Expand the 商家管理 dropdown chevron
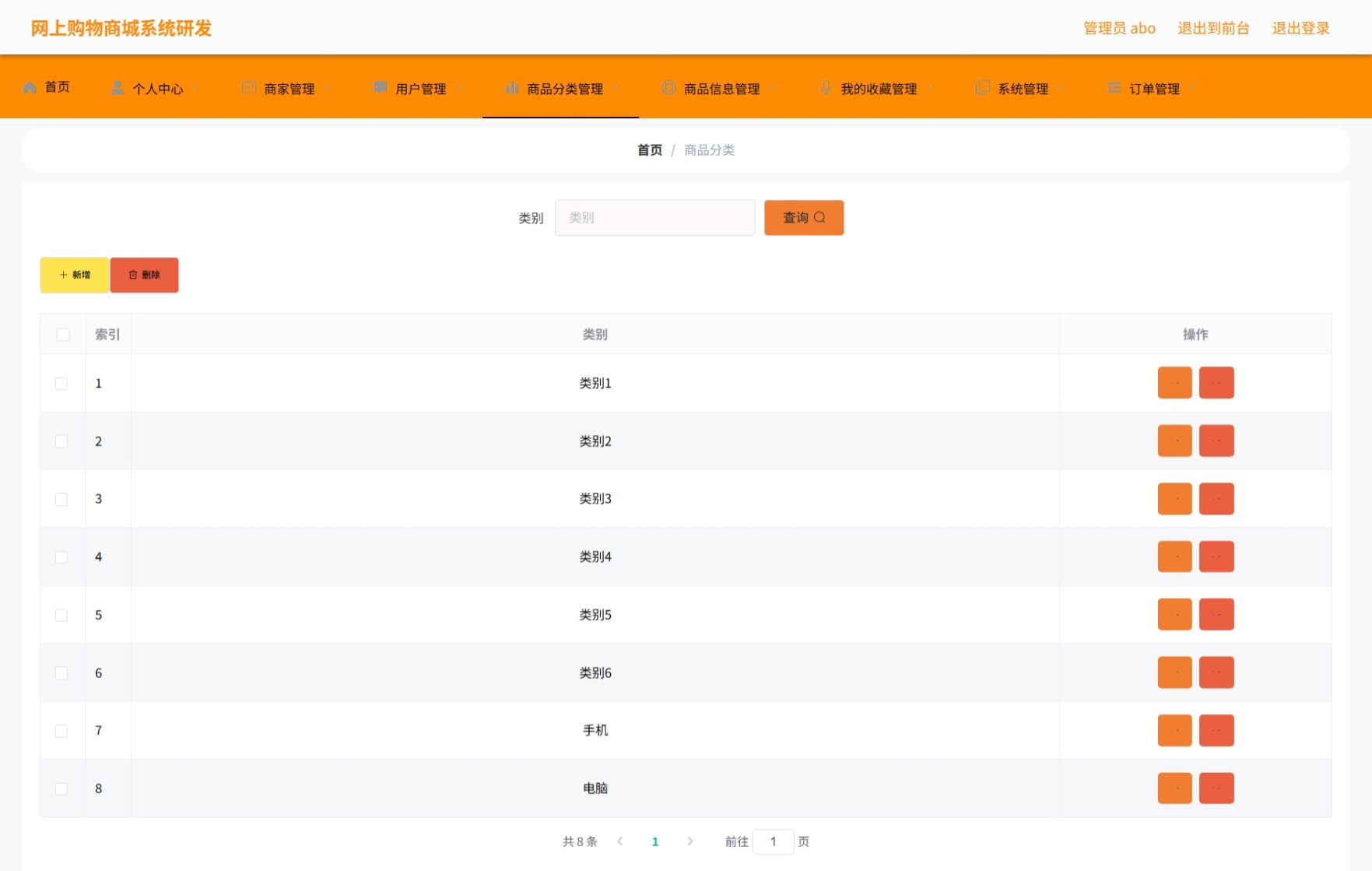1372x871 pixels. tap(328, 88)
